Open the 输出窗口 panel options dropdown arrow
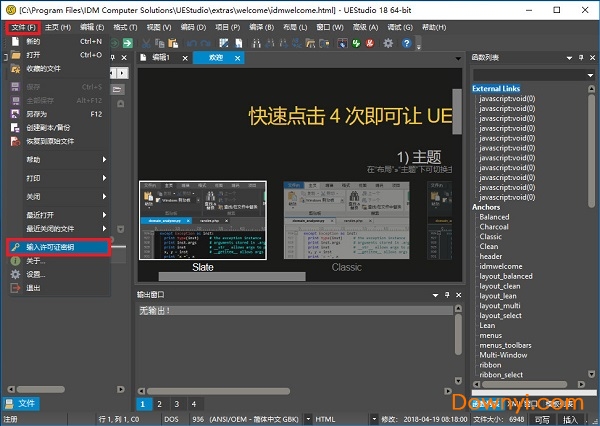 [435, 295]
